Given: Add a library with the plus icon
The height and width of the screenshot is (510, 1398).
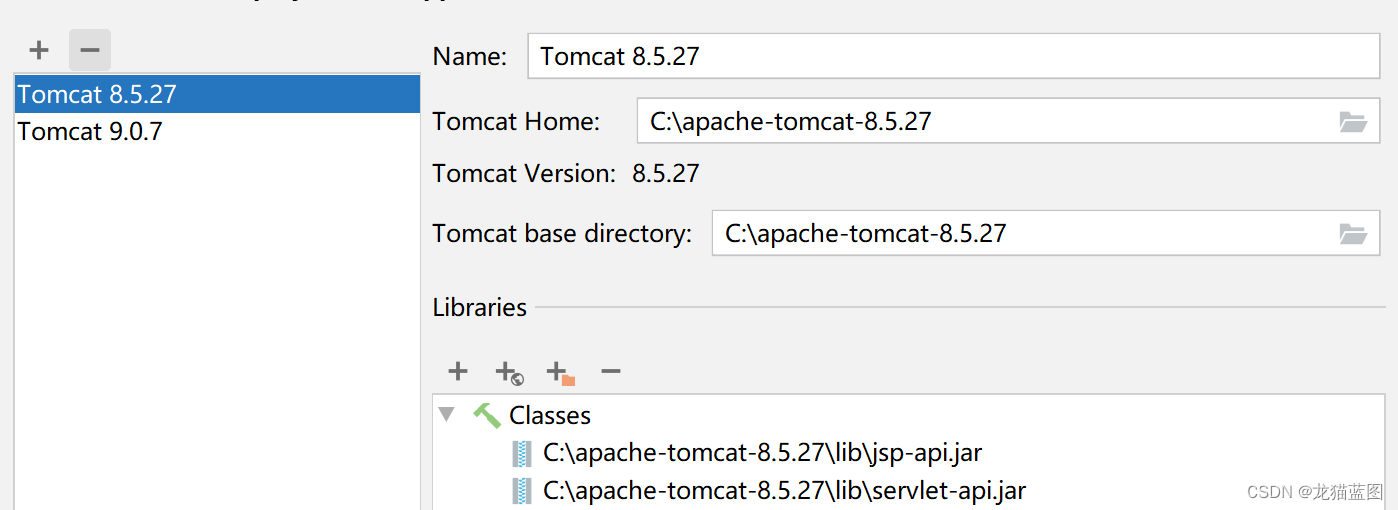Looking at the screenshot, I should 458,372.
